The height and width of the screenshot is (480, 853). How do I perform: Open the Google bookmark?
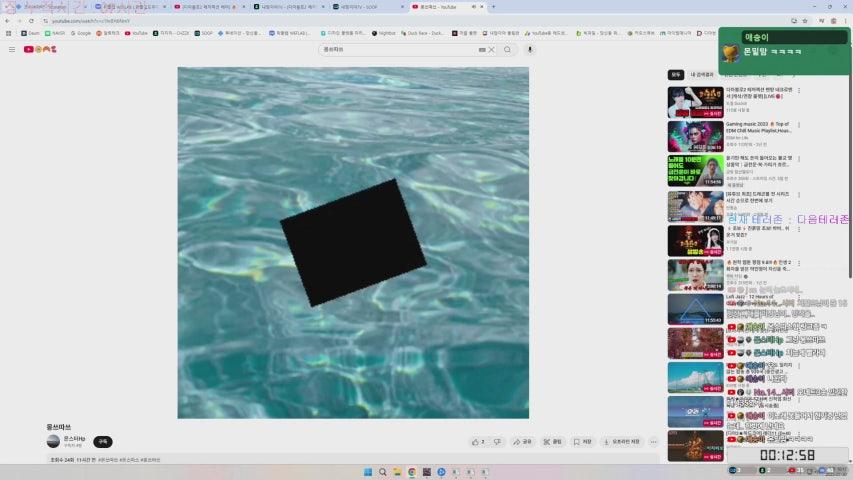tap(81, 33)
